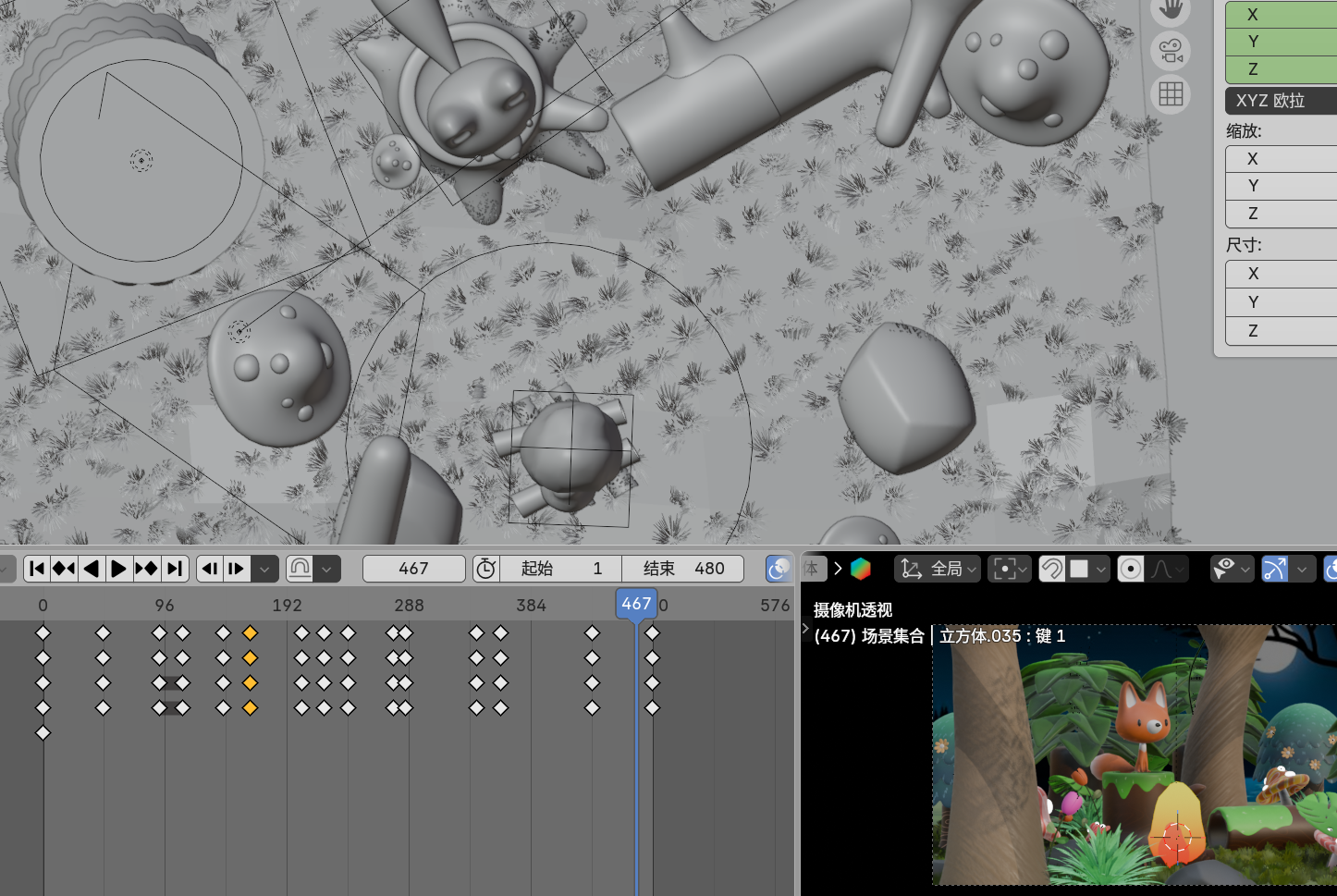Open the 全局 transform orientation dropdown
Viewport: 1337px width, 896px height.
point(938,569)
